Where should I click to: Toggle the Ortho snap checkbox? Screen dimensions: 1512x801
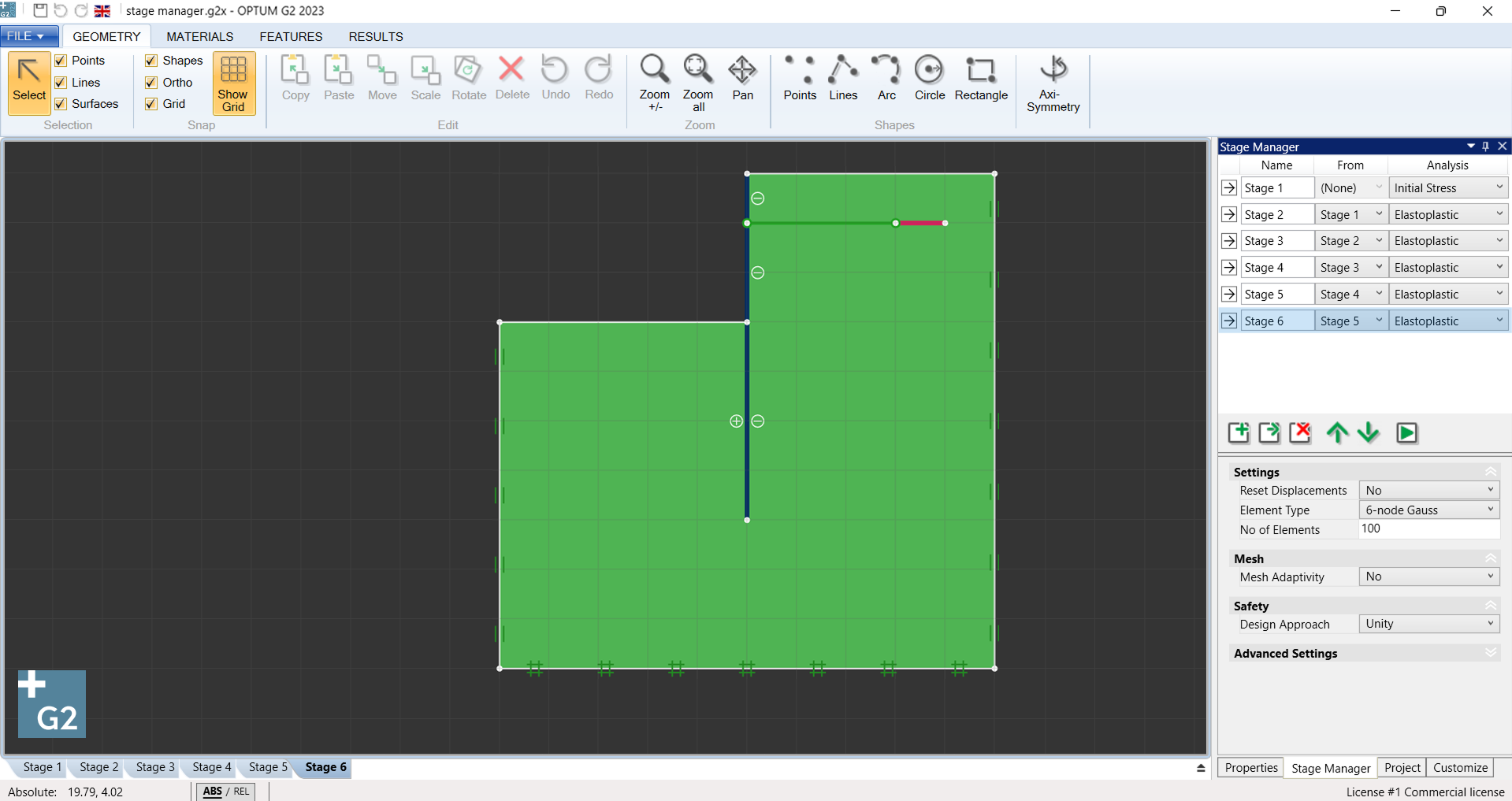[x=151, y=83]
